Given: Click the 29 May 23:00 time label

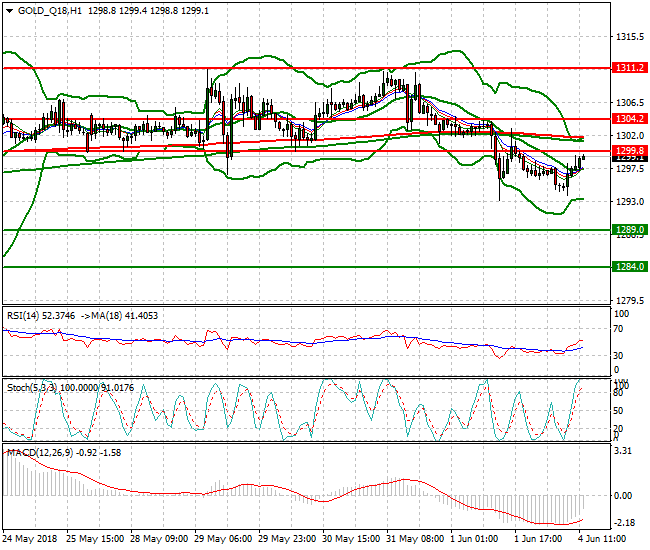Looking at the screenshot, I should (x=287, y=539).
